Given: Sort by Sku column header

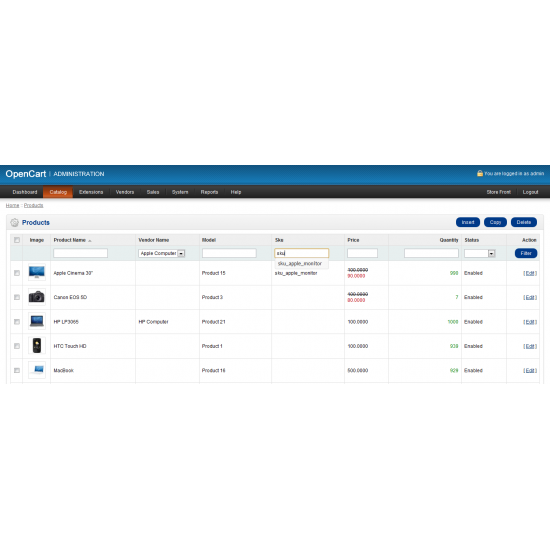Looking at the screenshot, I should point(279,240).
